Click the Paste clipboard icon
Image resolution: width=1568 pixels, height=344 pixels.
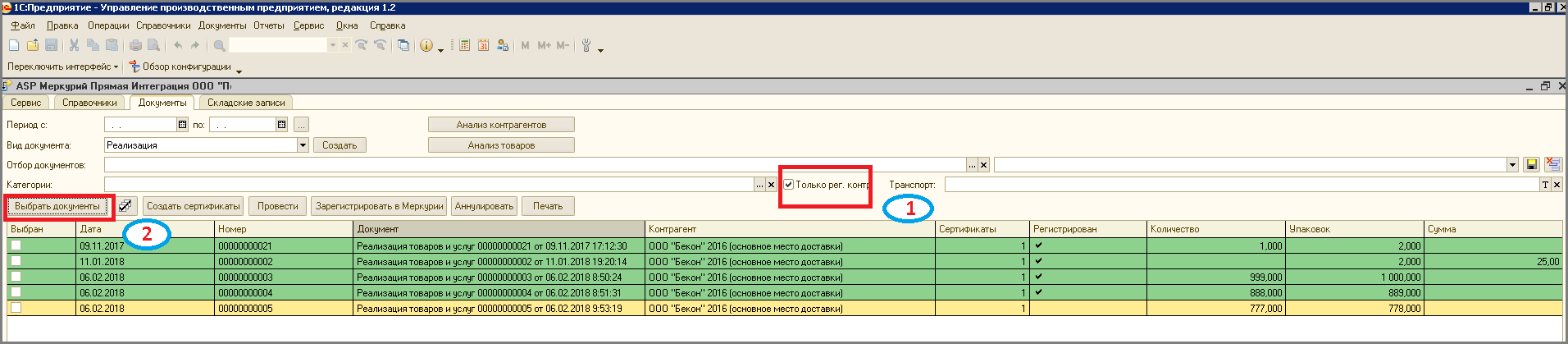tap(112, 45)
